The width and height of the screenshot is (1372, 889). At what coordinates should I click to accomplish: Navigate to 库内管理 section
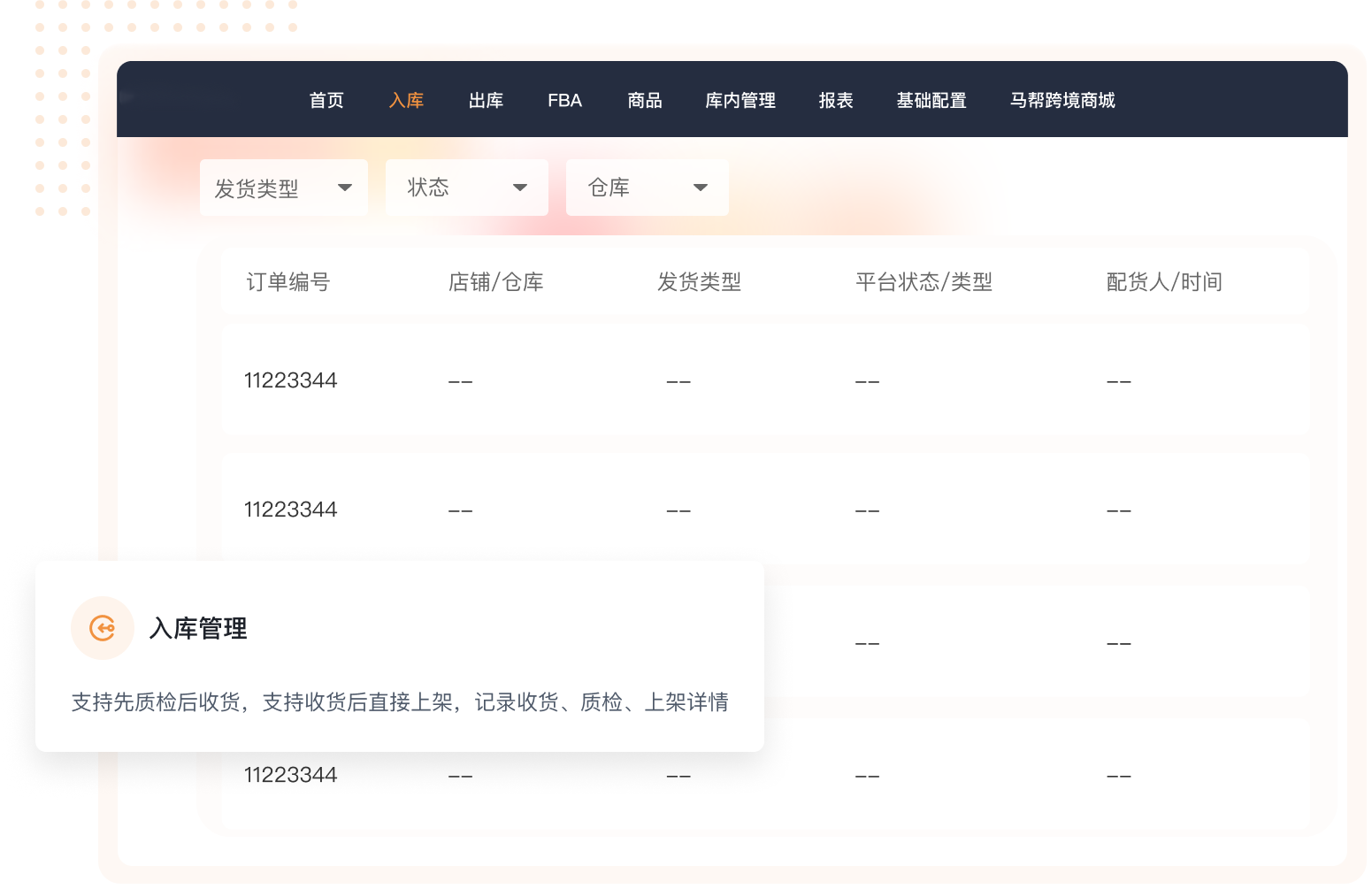click(740, 101)
